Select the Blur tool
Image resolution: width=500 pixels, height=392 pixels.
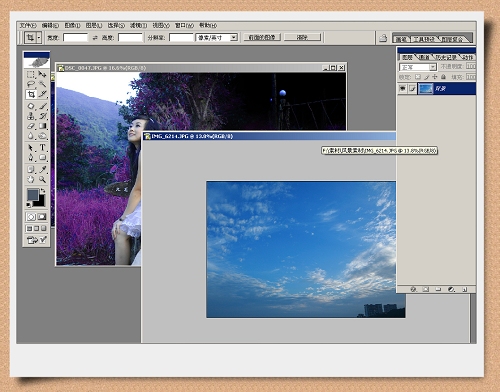coord(31,136)
